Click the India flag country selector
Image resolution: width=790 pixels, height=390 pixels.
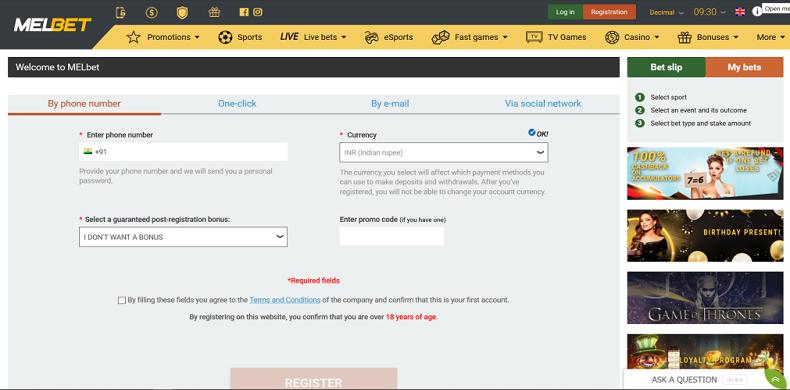click(88, 152)
